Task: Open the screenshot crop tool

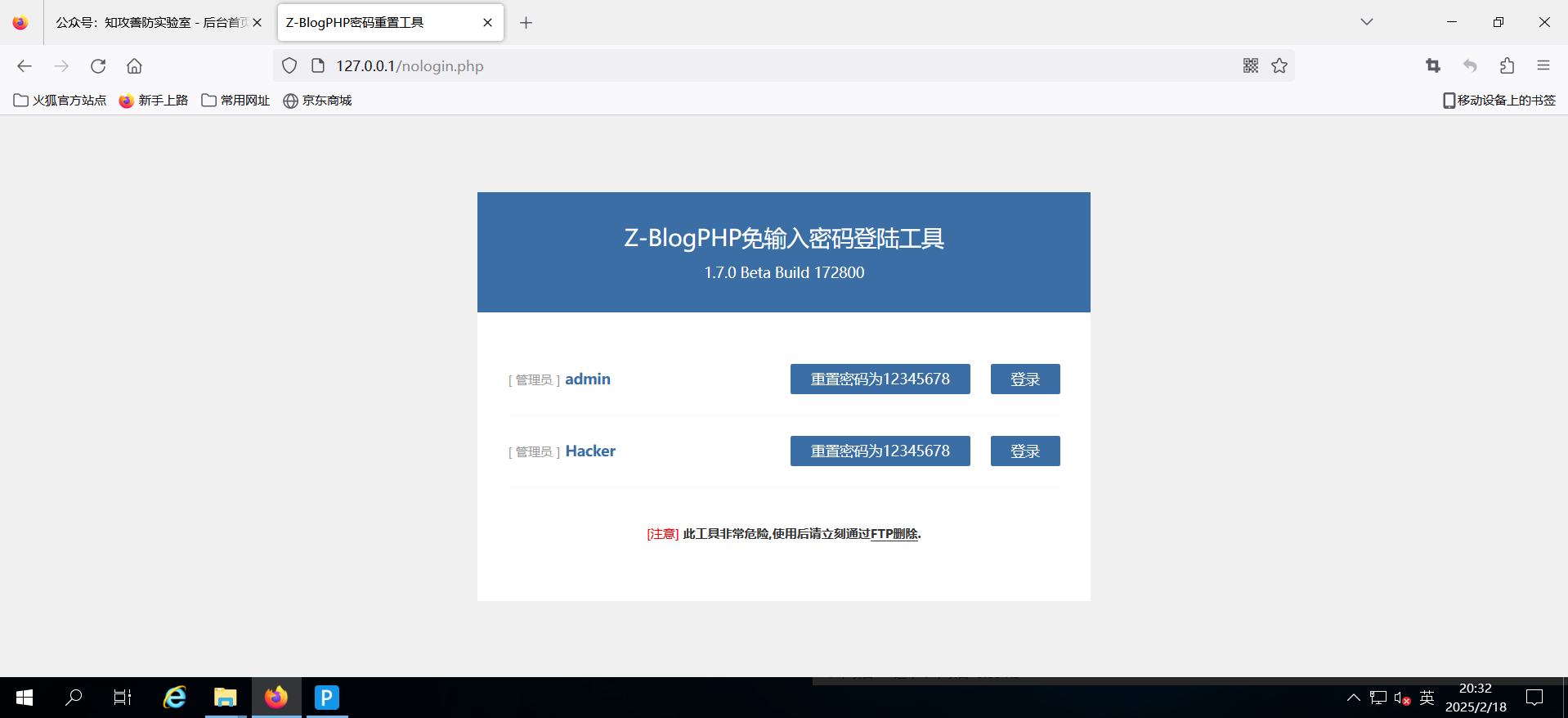Action: pyautogui.click(x=1433, y=66)
